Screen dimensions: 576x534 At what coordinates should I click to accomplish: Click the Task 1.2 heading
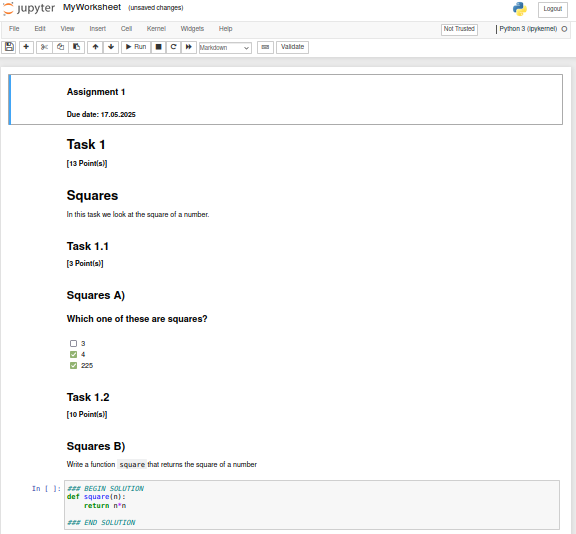pyautogui.click(x=88, y=397)
